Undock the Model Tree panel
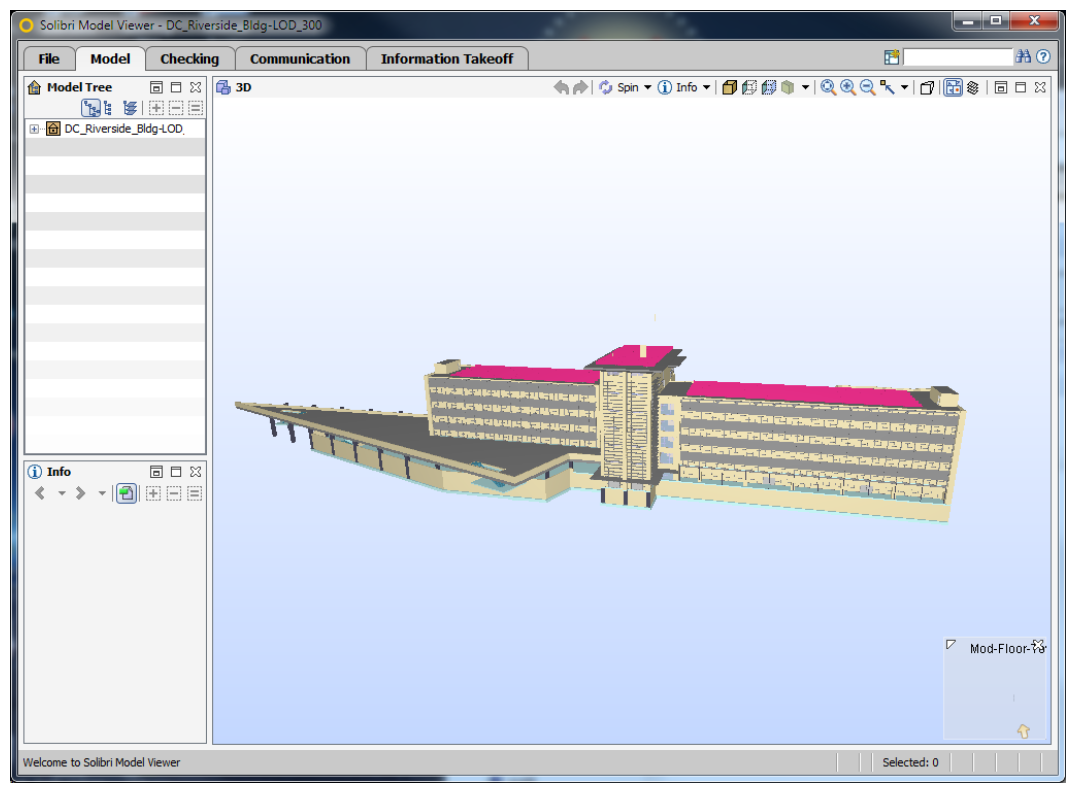The image size is (1068, 788). pyautogui.click(x=156, y=87)
